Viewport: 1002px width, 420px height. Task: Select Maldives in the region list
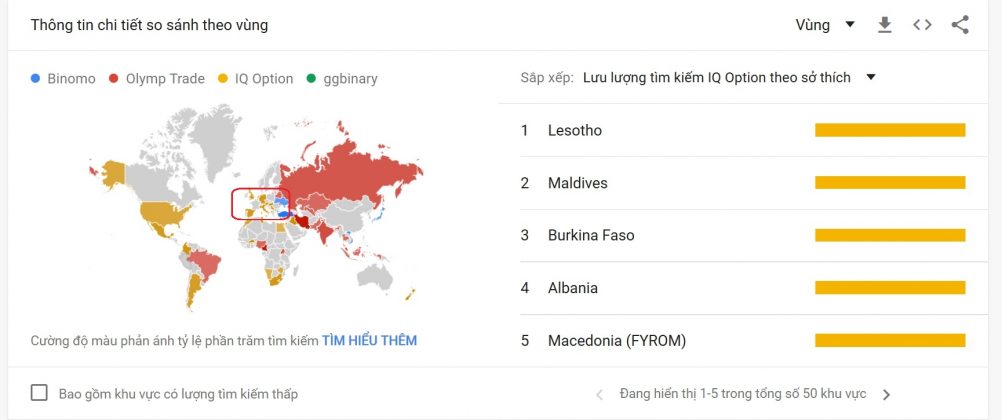pos(578,183)
